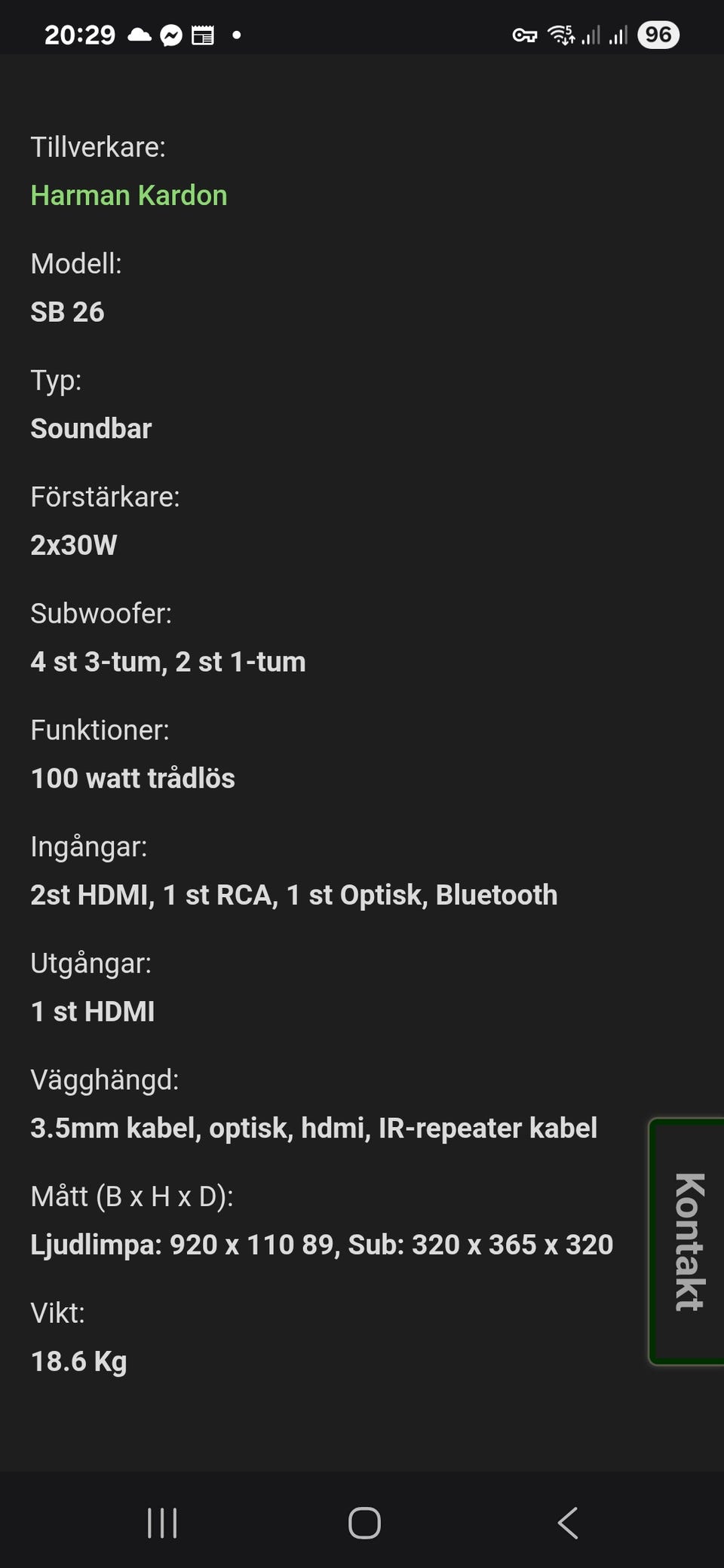Tap the cloud notification icon
The height and width of the screenshot is (1568, 724).
click(140, 35)
